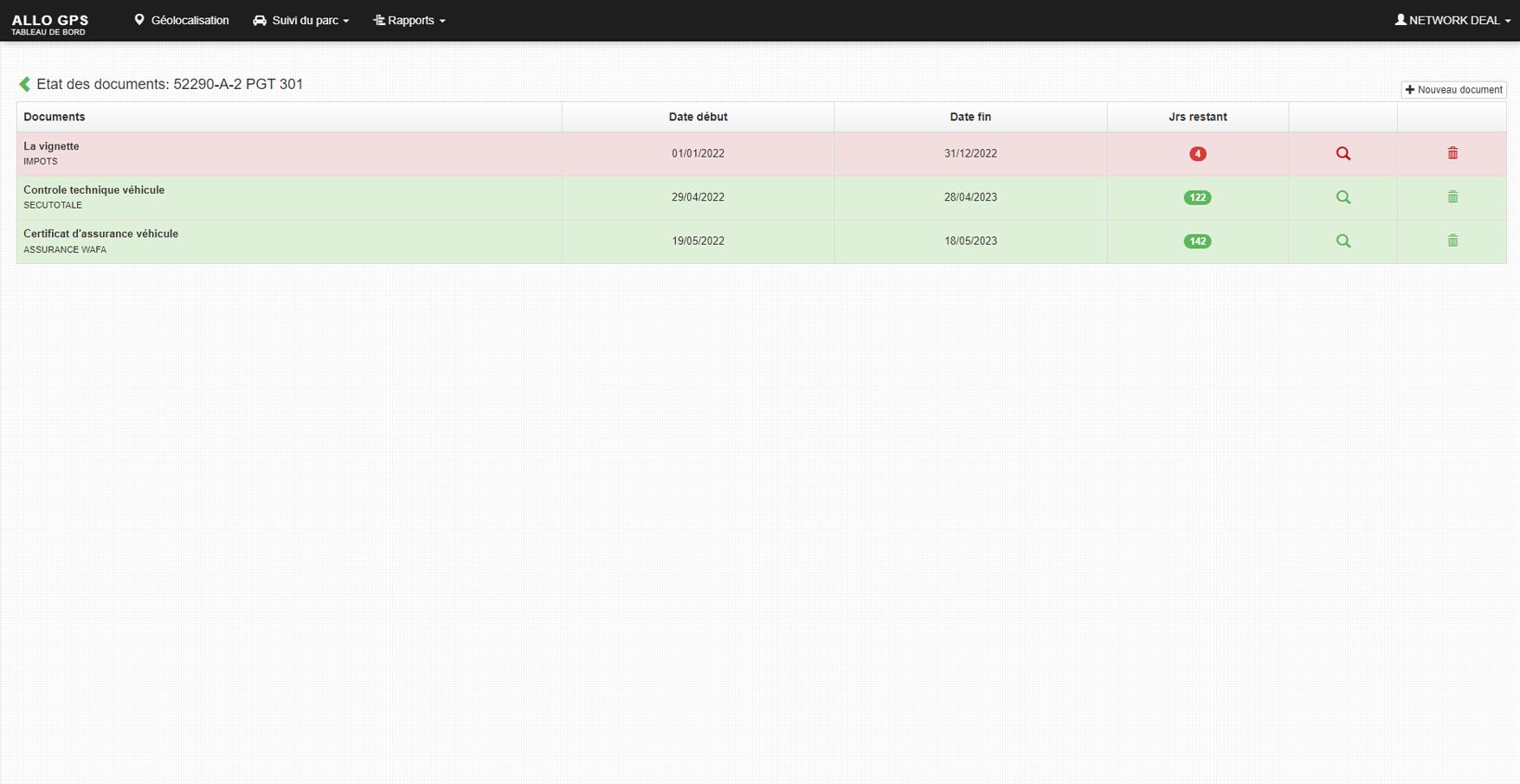
Task: View the La vignette document details
Action: (1343, 154)
